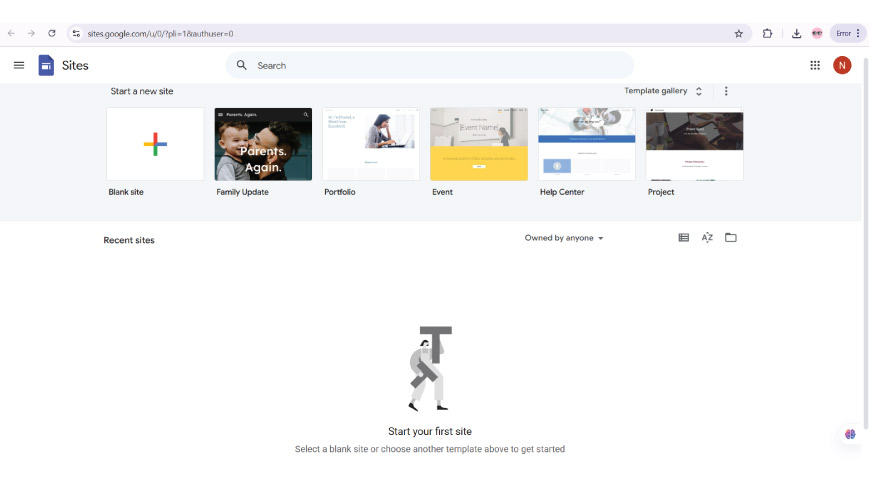Click the Sites title text
Image resolution: width=869 pixels, height=483 pixels.
tap(75, 65)
